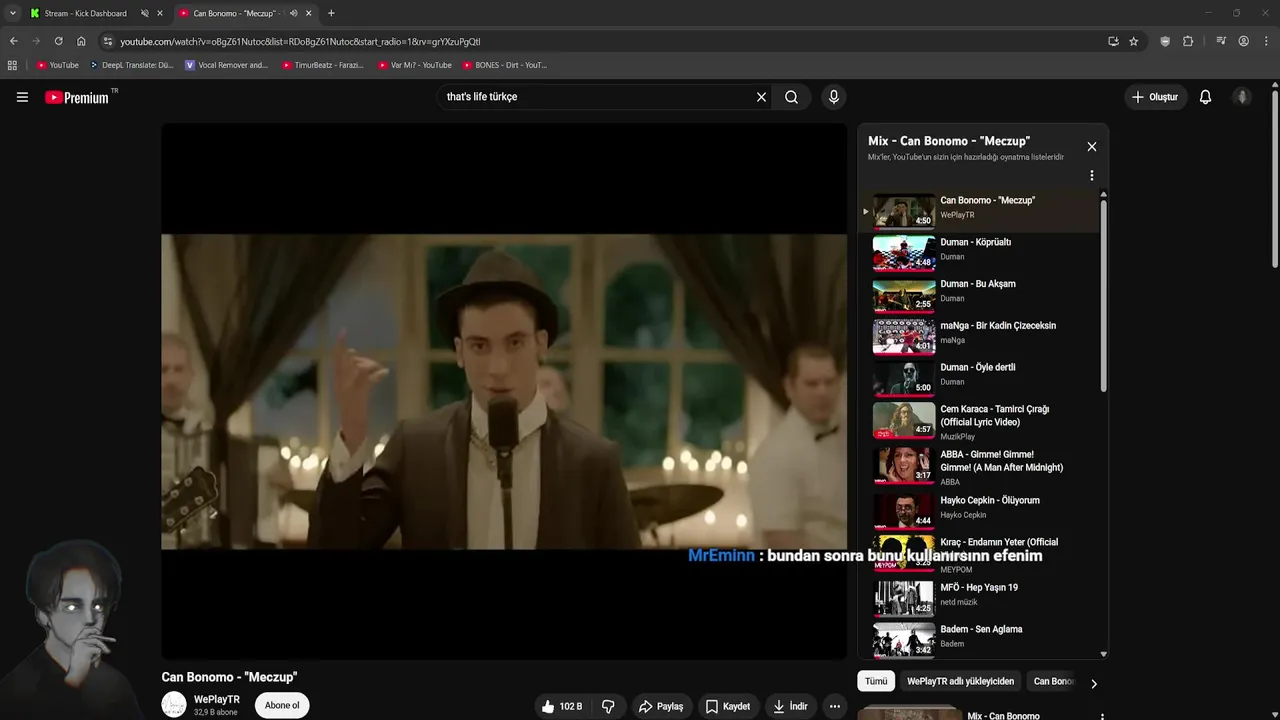Open the apps grid in bookmarks bar

click(x=12, y=65)
